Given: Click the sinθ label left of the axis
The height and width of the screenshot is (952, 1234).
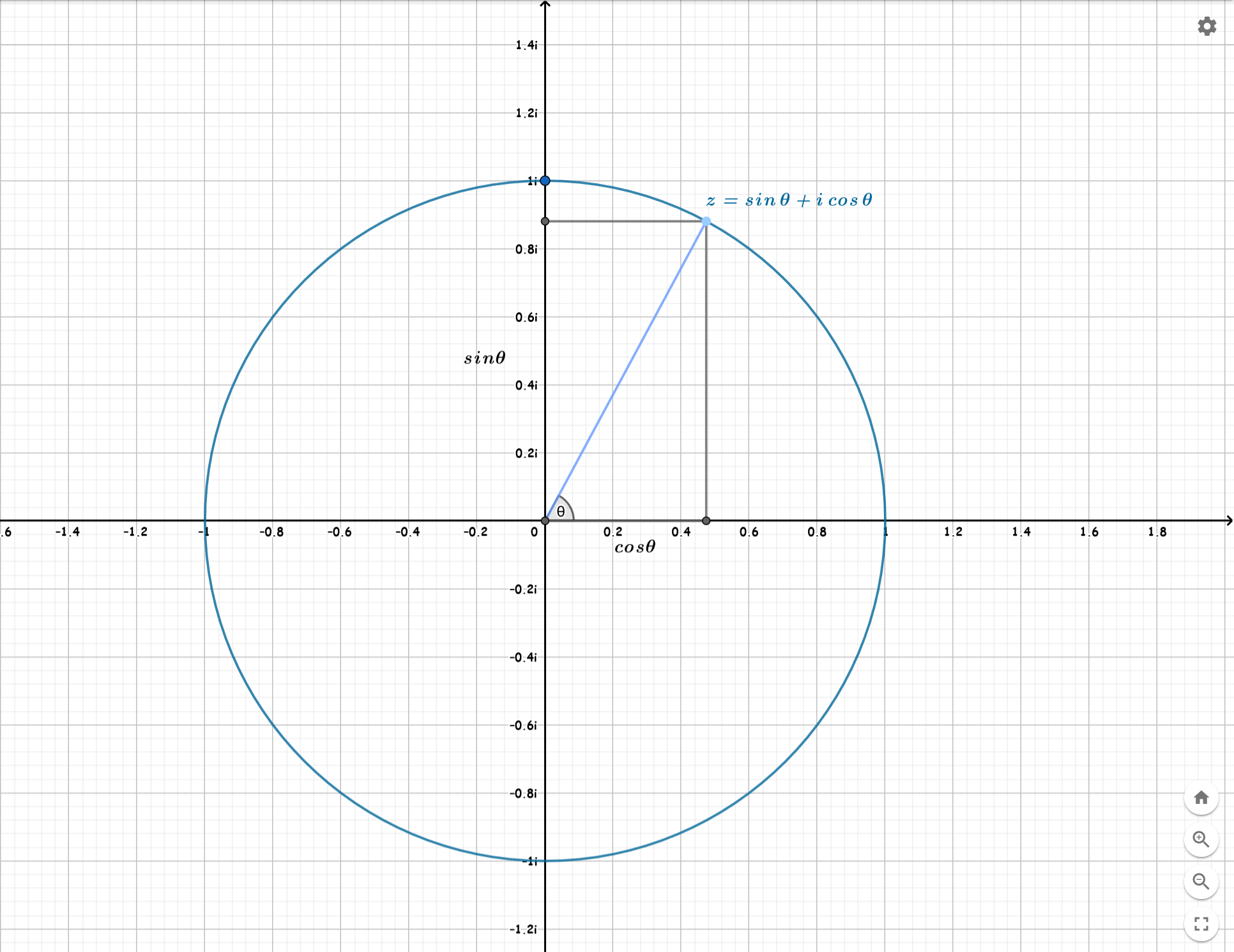Looking at the screenshot, I should point(485,358).
